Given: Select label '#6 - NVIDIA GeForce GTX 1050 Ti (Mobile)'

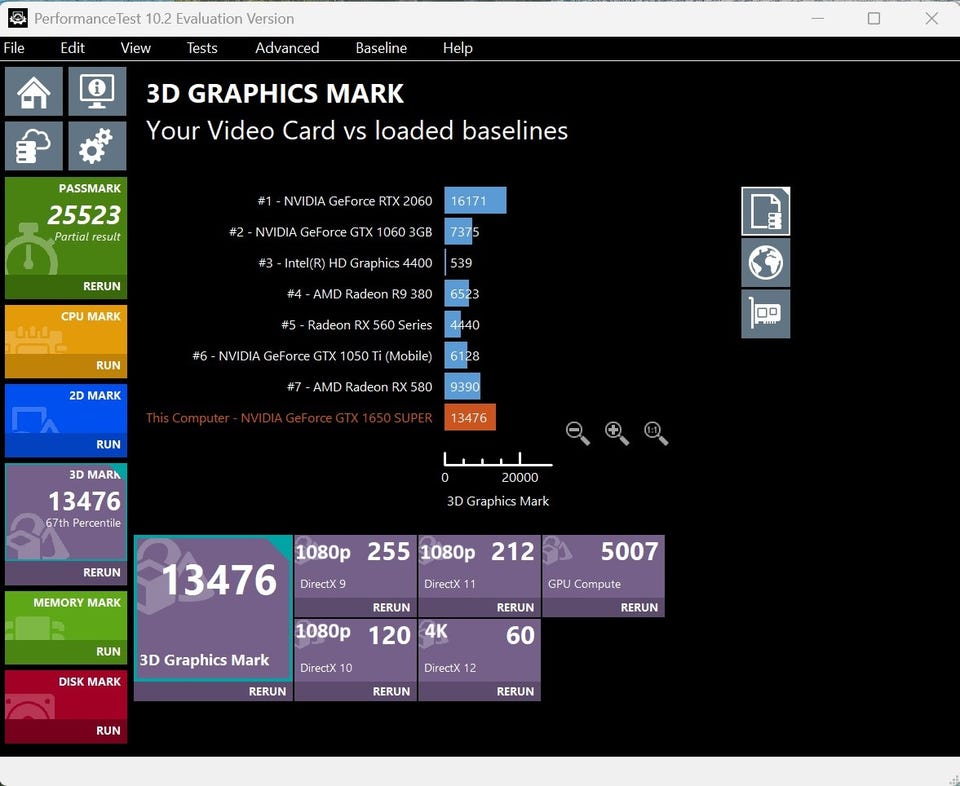Looking at the screenshot, I should [312, 356].
